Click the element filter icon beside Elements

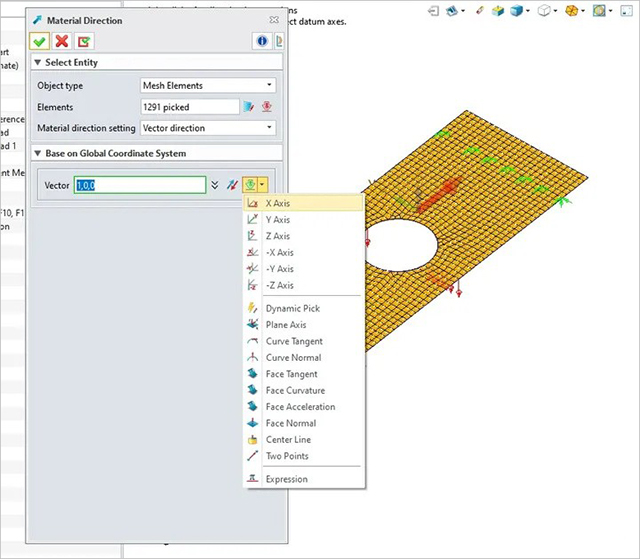[249, 107]
